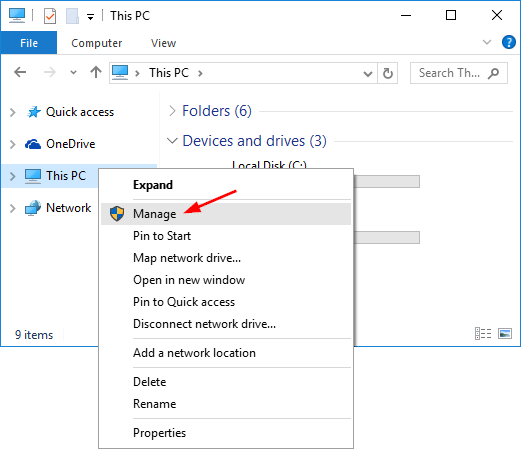Click the search magnifier icon
Viewport: 521px width, 449px height.
click(x=494, y=73)
